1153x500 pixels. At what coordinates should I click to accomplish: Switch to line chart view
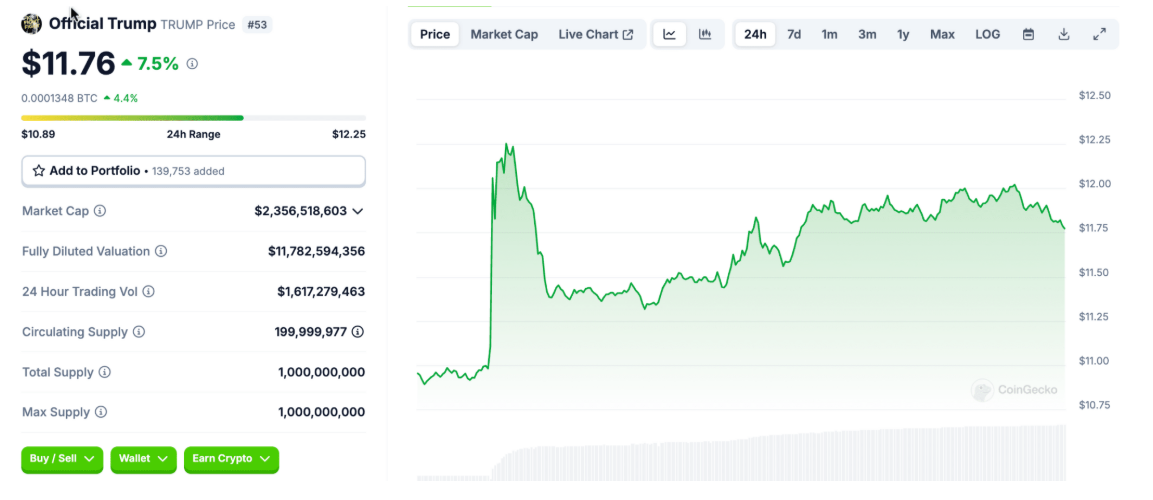click(x=670, y=35)
